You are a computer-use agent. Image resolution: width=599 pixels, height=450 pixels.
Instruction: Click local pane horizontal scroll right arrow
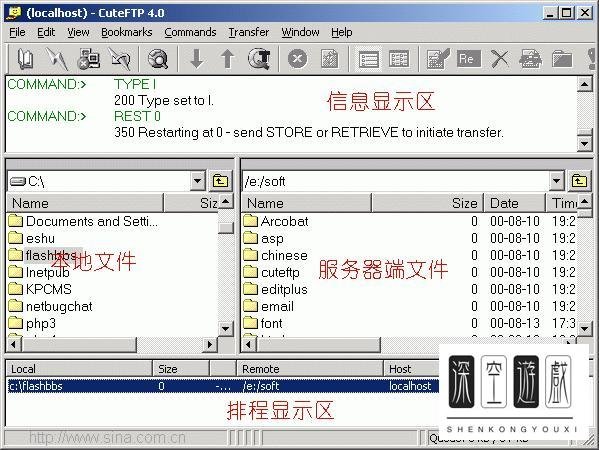209,345
